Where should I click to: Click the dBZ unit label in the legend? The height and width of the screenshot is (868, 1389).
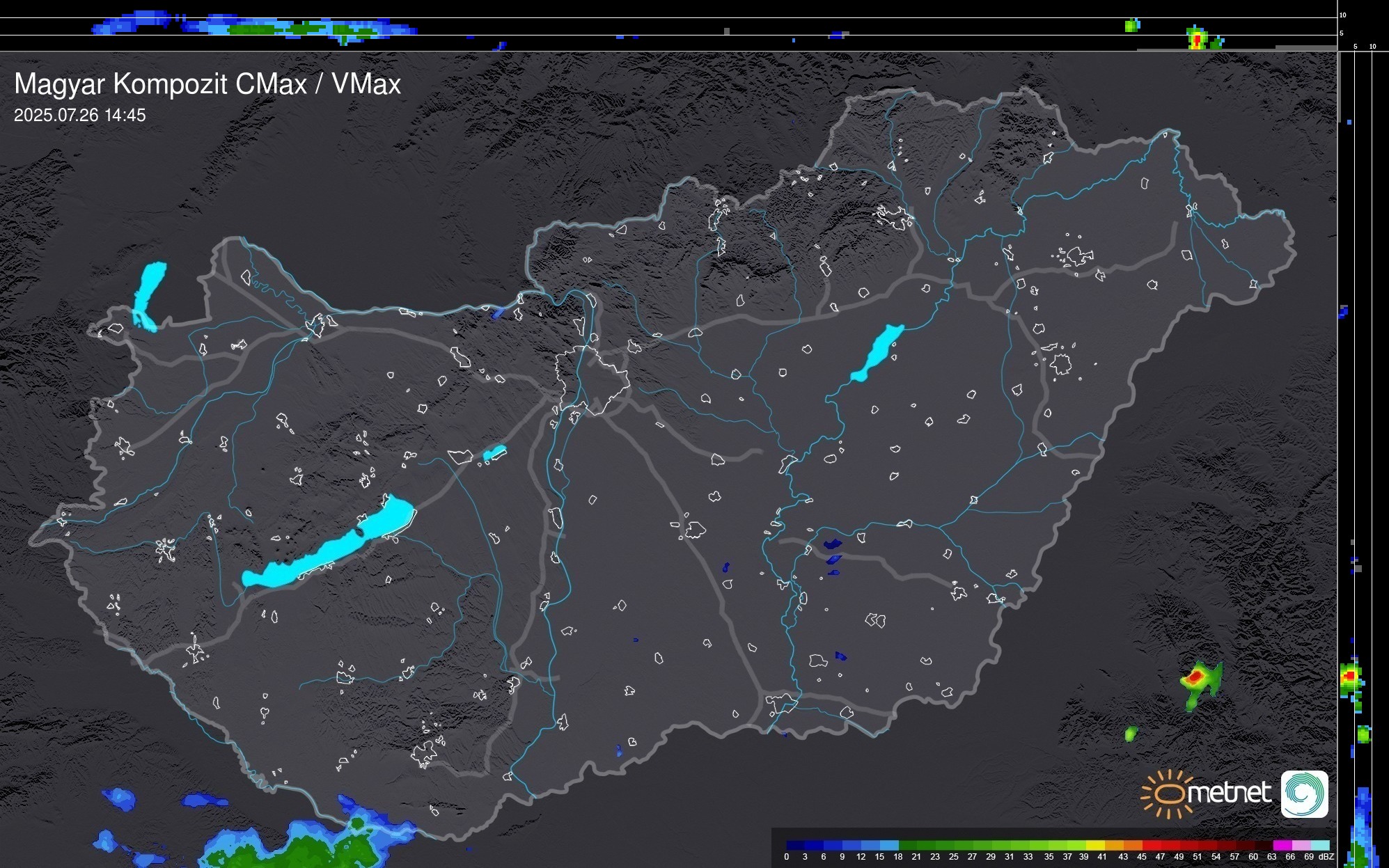1326,857
